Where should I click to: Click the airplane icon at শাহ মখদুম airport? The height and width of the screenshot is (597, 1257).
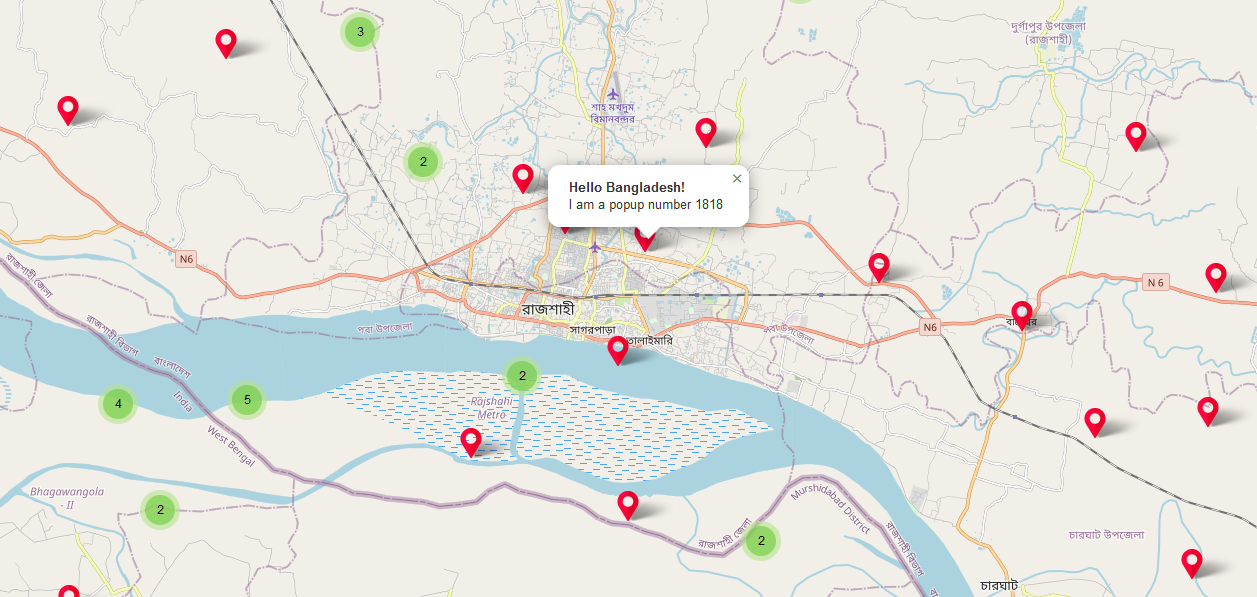(x=613, y=95)
